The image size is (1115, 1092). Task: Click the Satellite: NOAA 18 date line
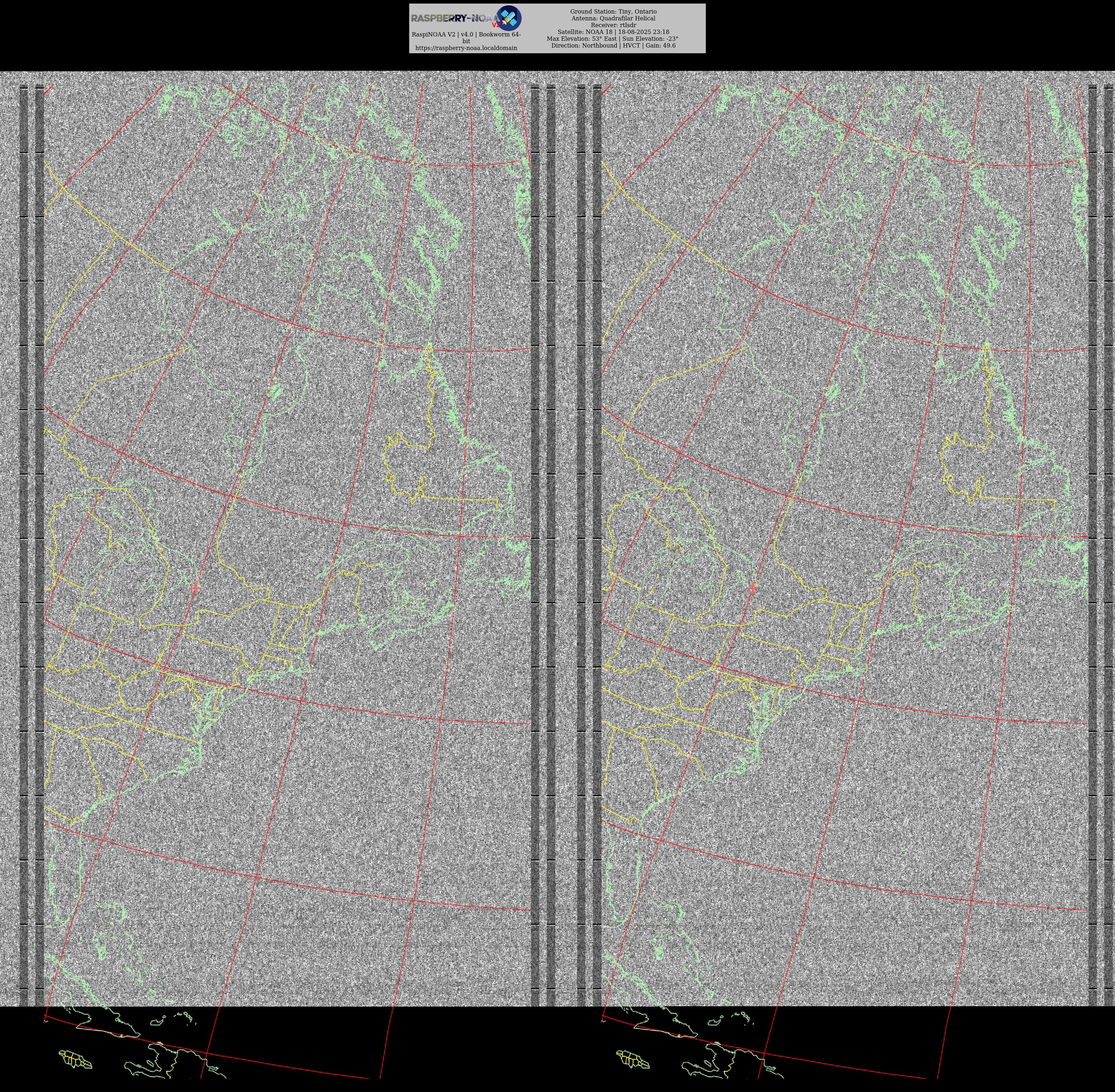tap(613, 32)
